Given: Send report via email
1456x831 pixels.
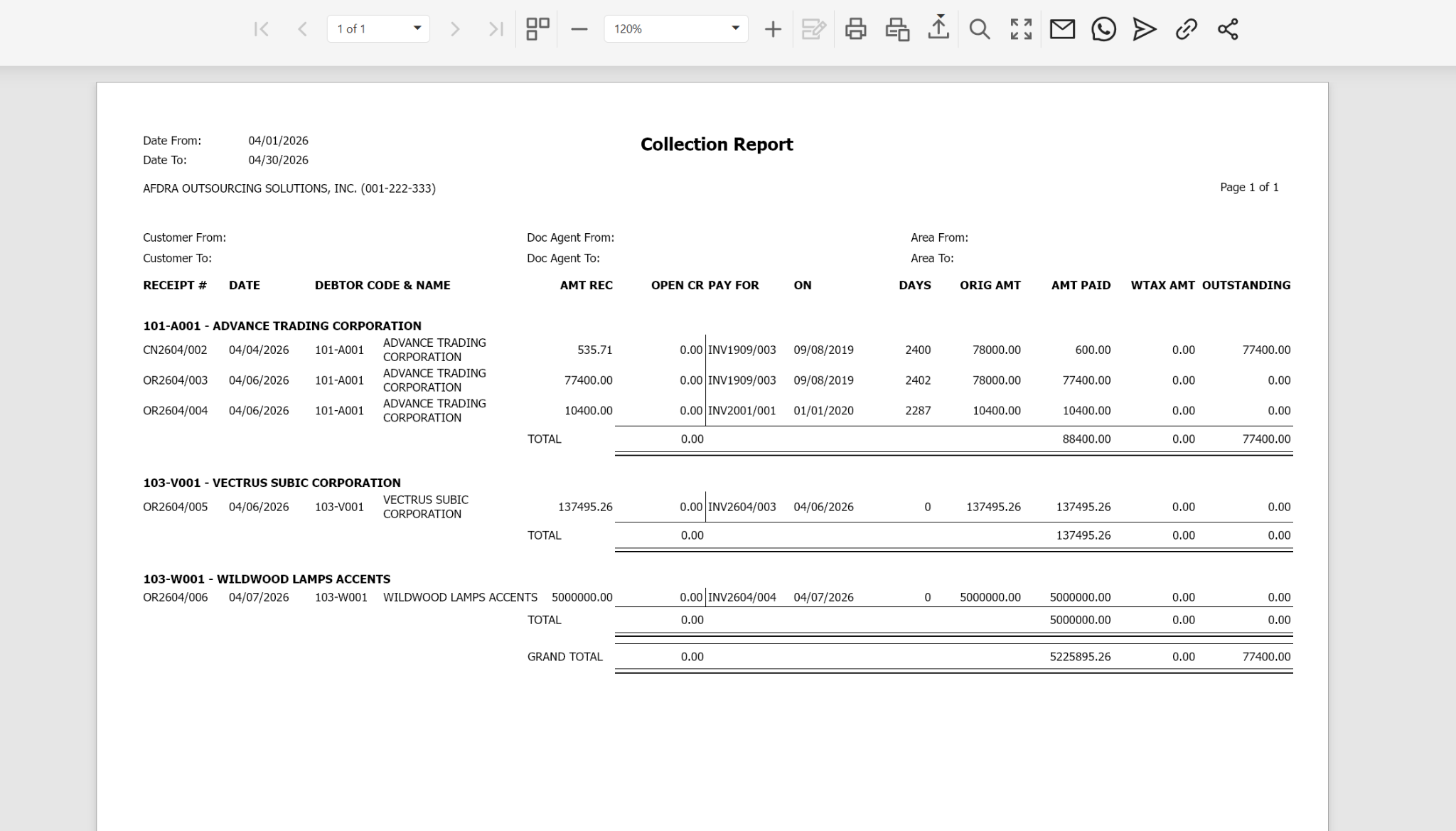Looking at the screenshot, I should tap(1062, 29).
